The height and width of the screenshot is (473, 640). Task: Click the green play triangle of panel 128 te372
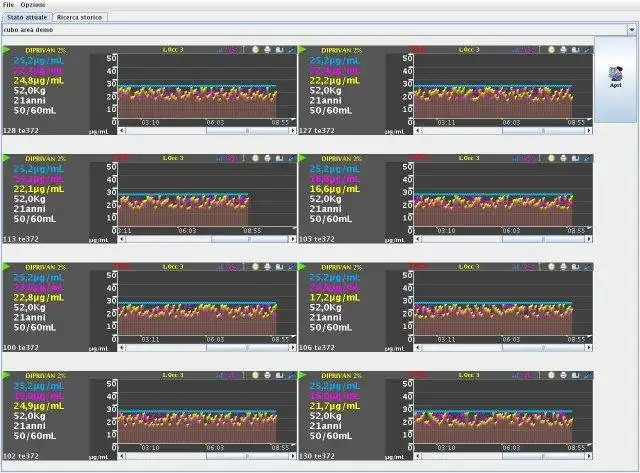[x=6, y=50]
